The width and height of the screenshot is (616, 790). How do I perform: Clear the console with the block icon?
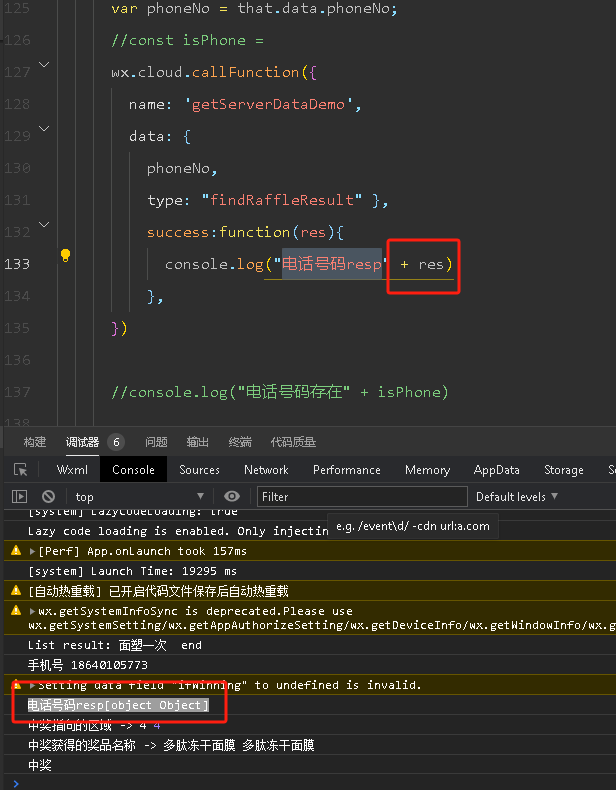[48, 496]
